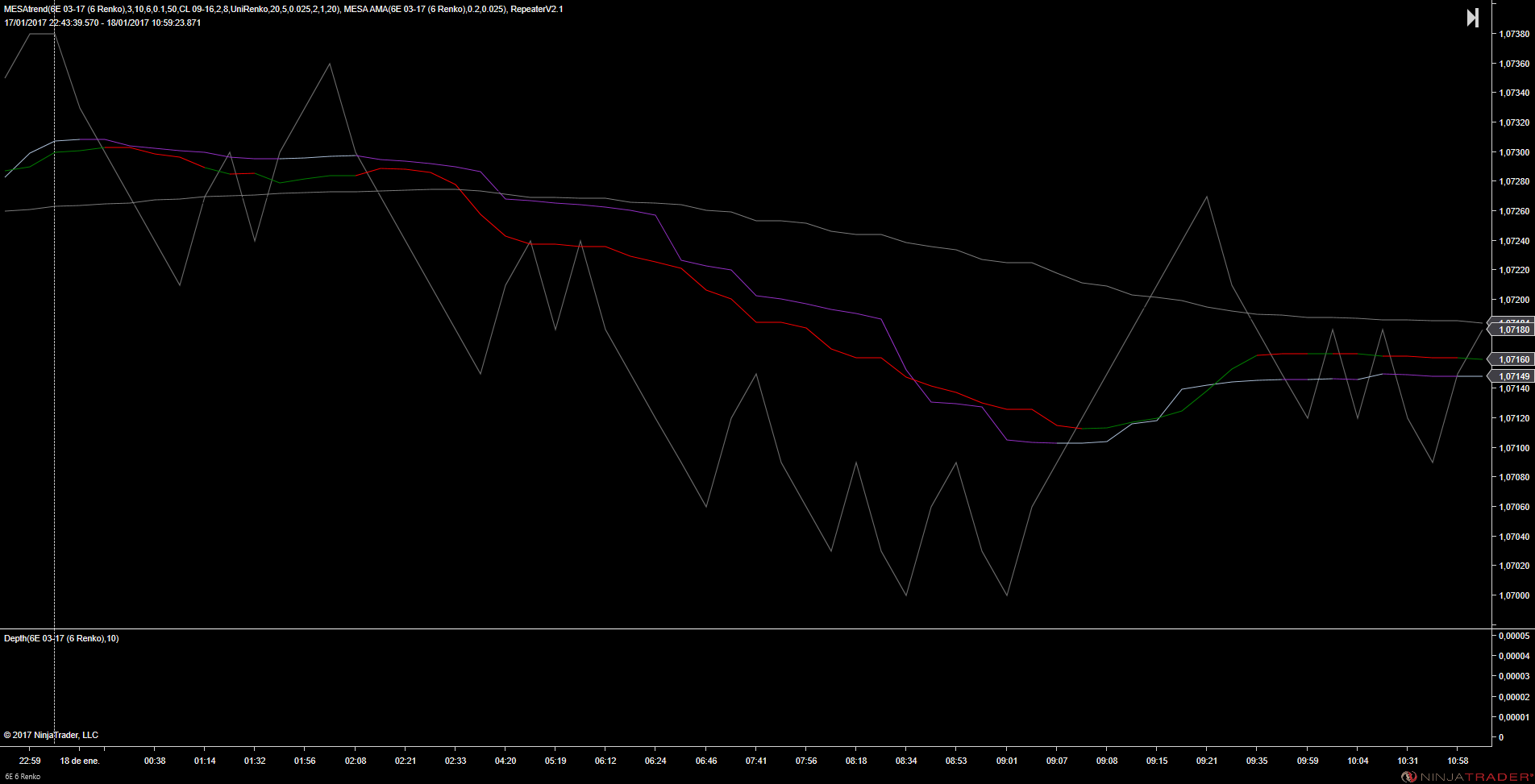Click the 01:14 time axis label
Screen dimensions: 1535x784
coord(205,761)
